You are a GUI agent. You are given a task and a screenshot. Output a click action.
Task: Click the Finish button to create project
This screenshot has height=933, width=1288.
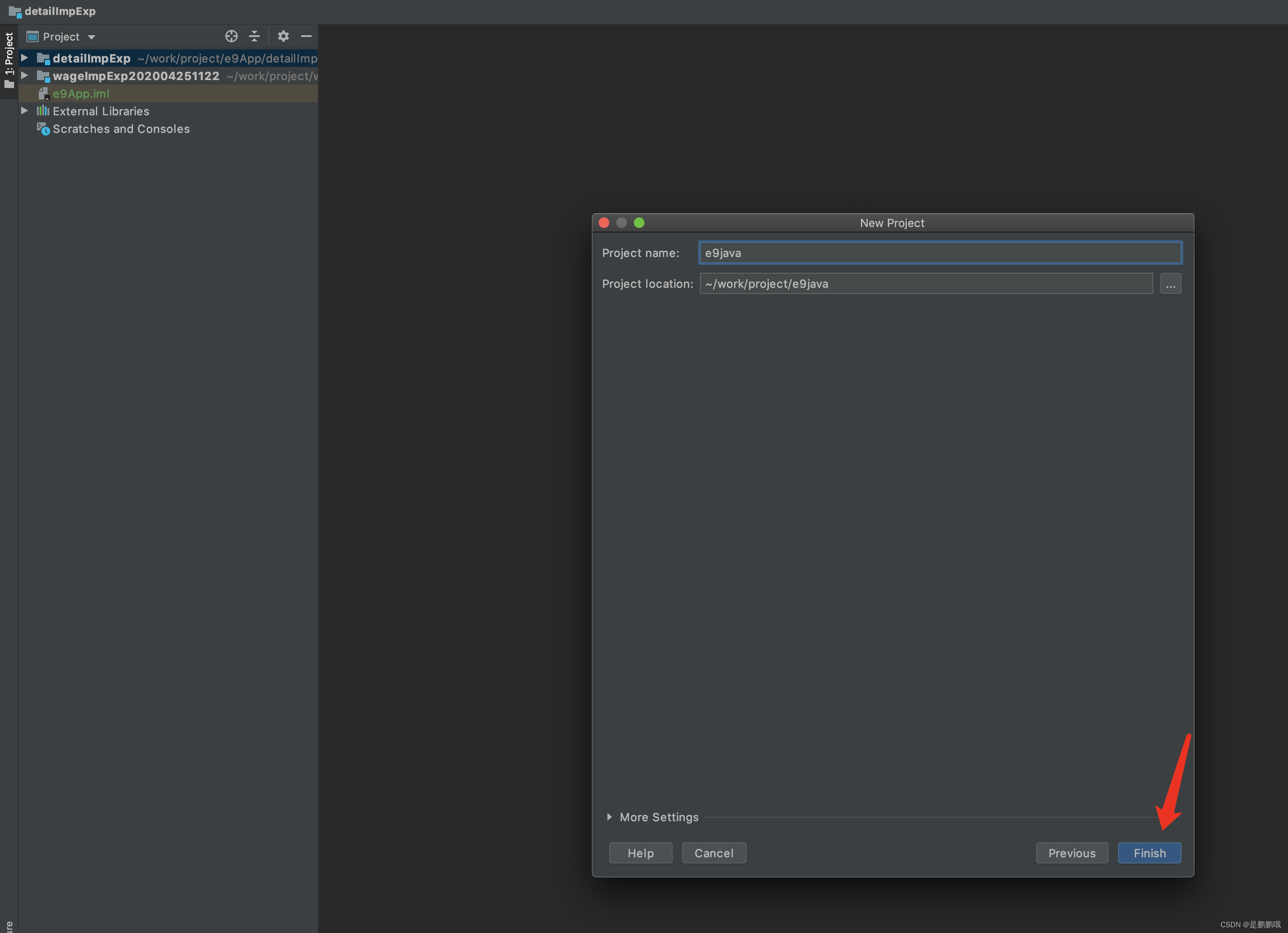(1150, 852)
